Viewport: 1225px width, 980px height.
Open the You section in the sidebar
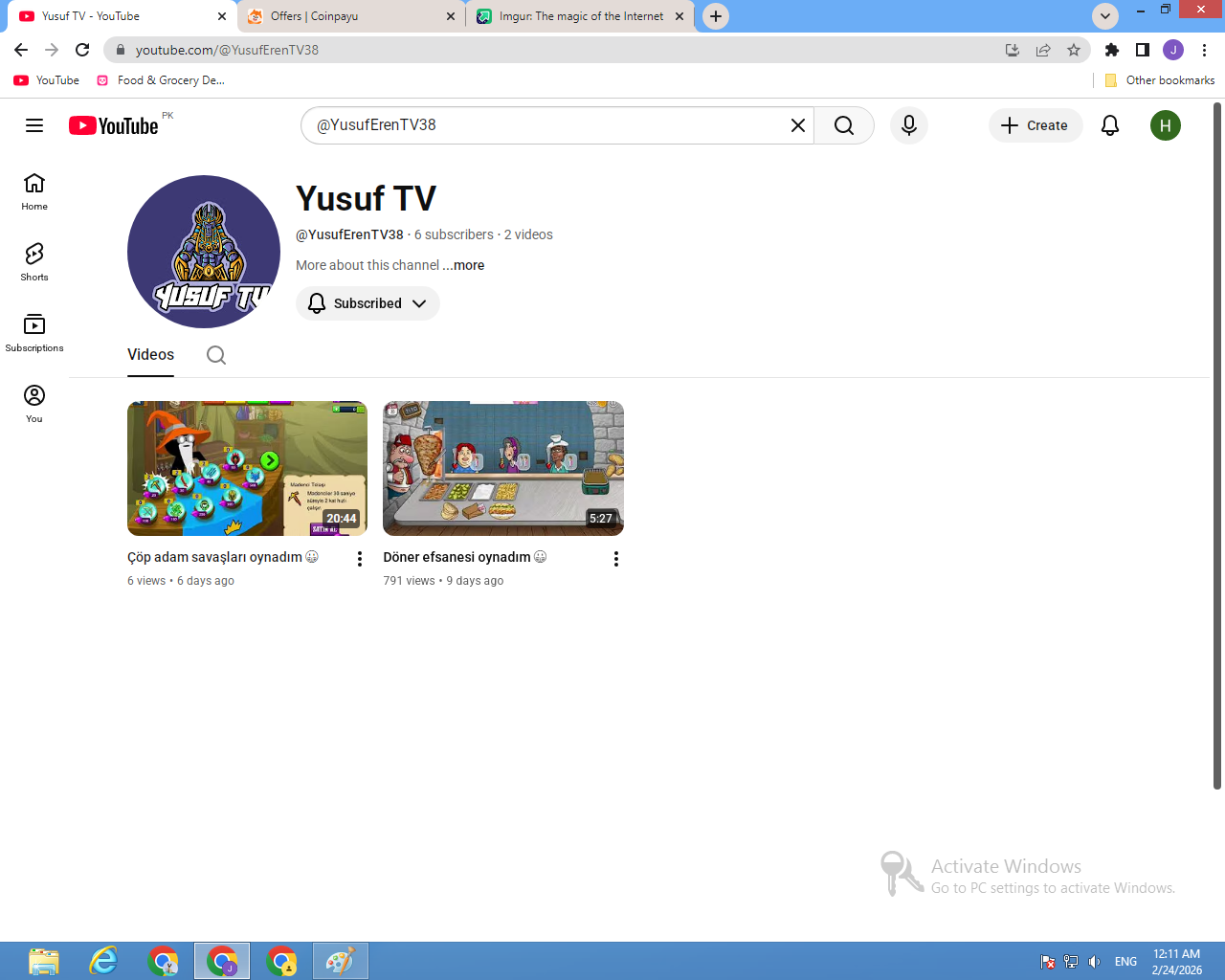(34, 404)
